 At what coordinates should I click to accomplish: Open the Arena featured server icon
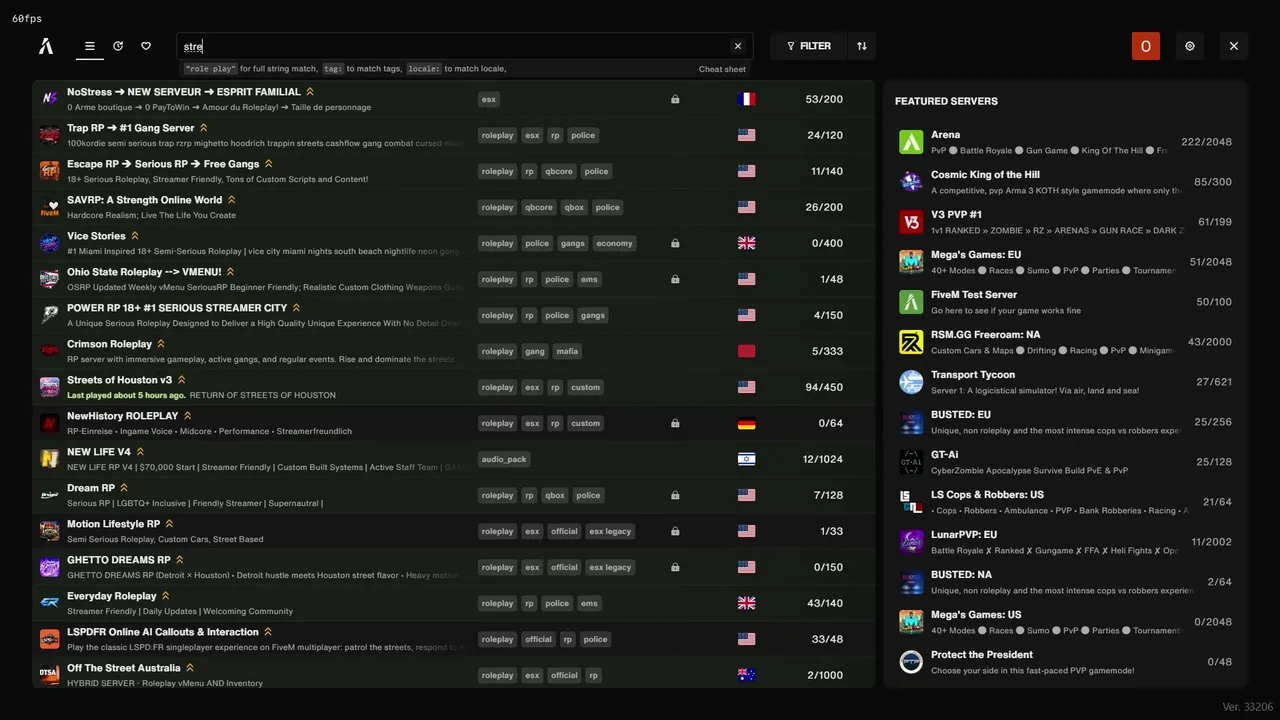(x=911, y=142)
